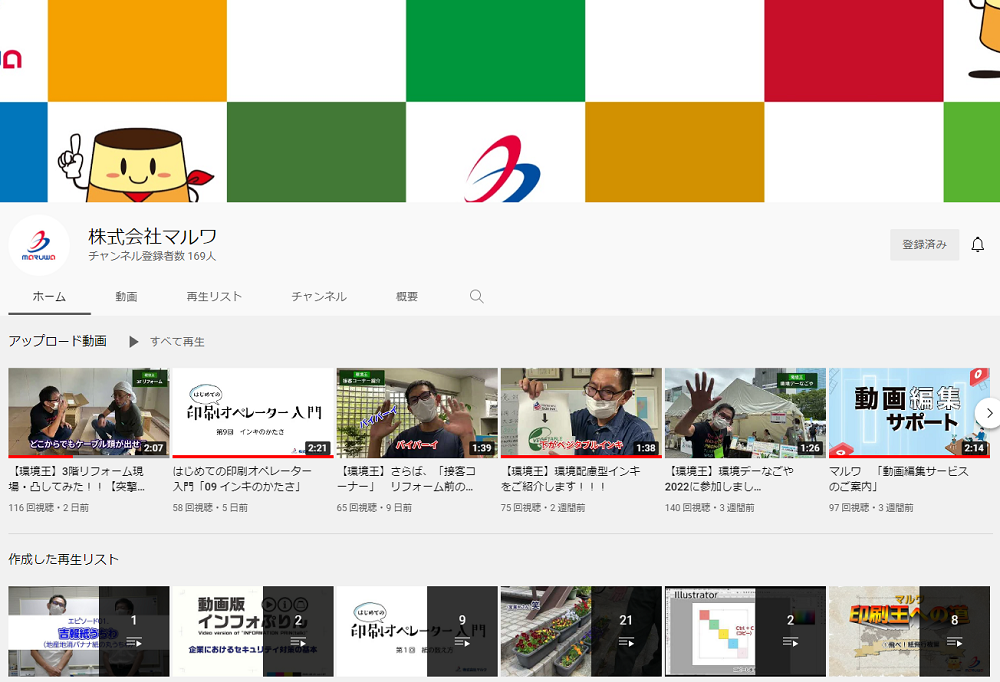Open the 印刷オペレーター入門 2:21 video thumbnail
1000x682 pixels.
click(x=253, y=413)
